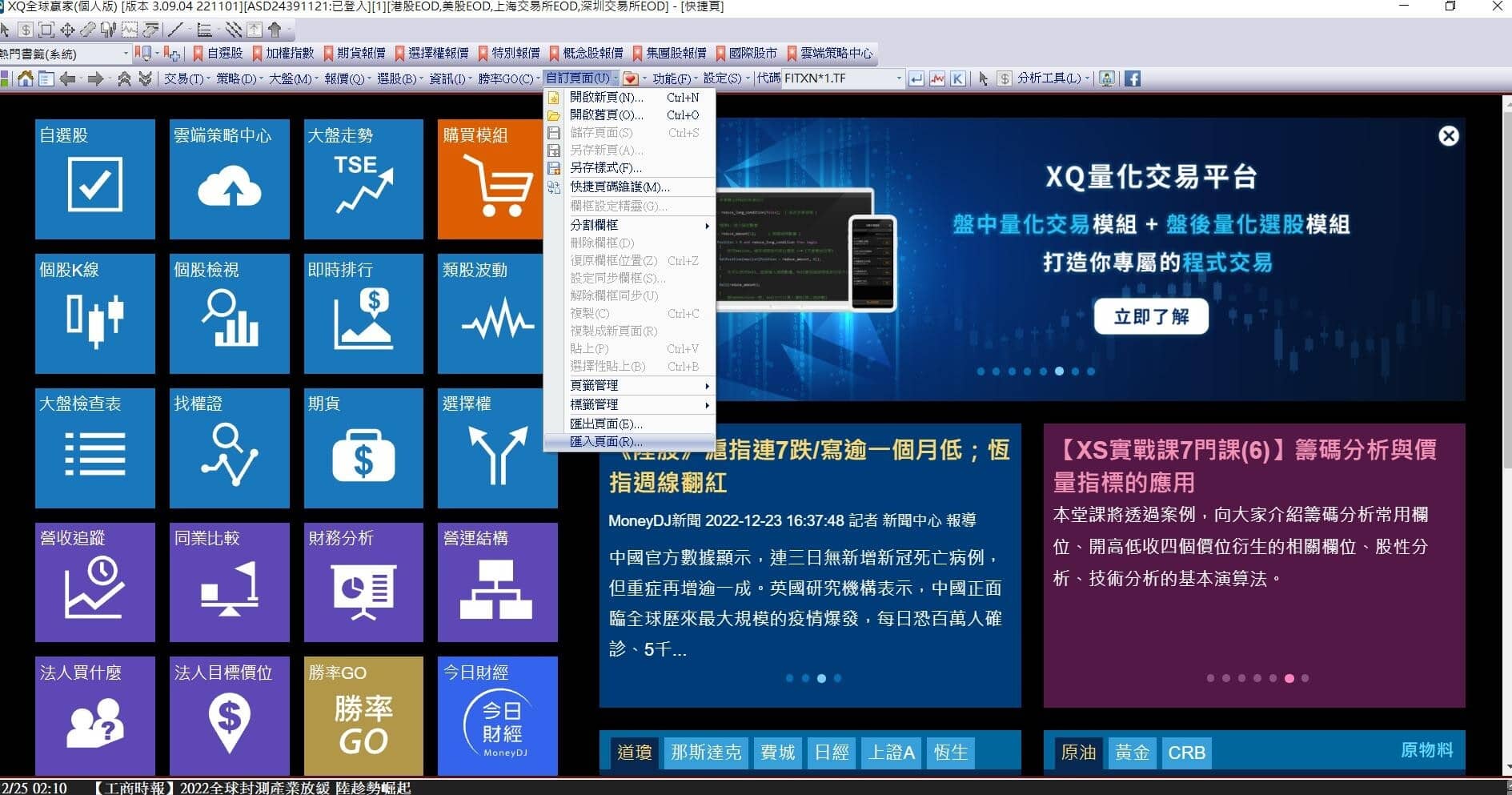Choose 開啟新頁 in the menu
The width and height of the screenshot is (1512, 795).
[606, 98]
